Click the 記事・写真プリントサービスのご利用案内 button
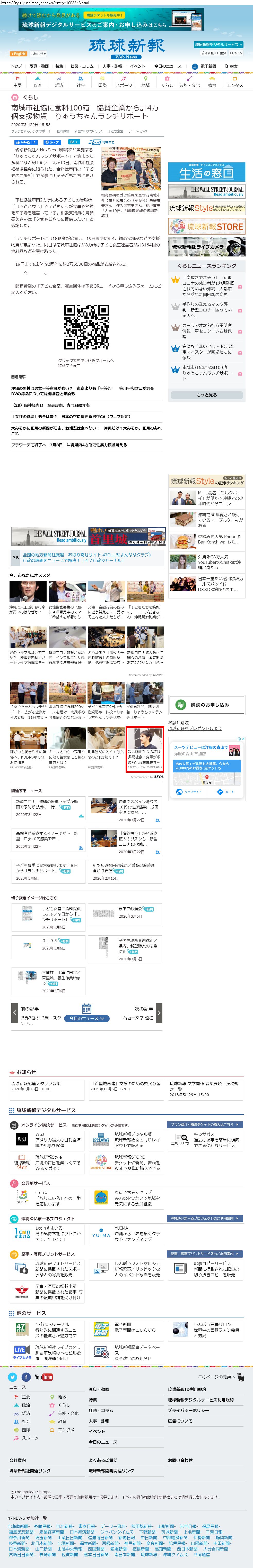The height and width of the screenshot is (1568, 253). (x=205, y=1254)
